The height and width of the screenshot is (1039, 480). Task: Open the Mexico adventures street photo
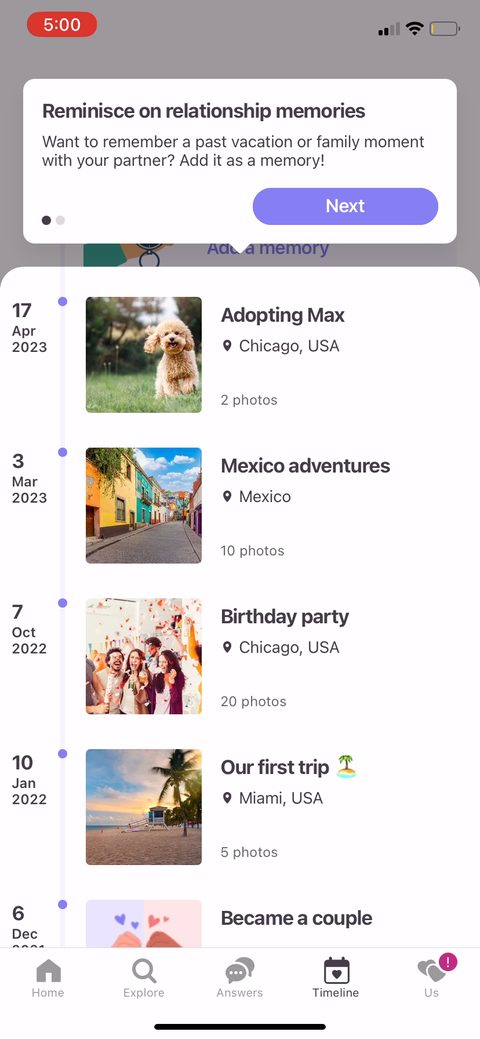(144, 506)
